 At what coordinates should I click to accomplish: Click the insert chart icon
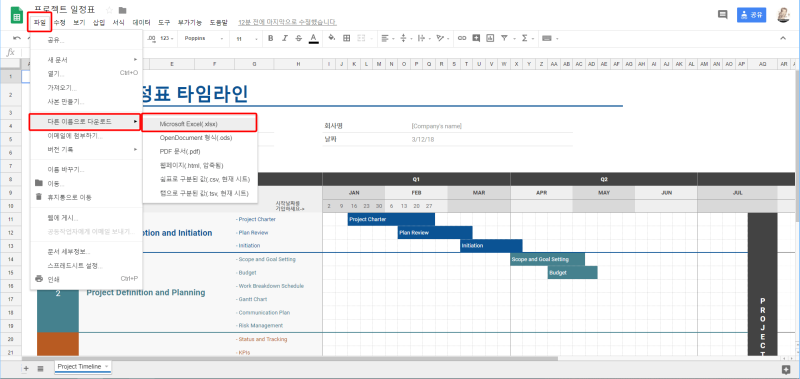click(490, 38)
